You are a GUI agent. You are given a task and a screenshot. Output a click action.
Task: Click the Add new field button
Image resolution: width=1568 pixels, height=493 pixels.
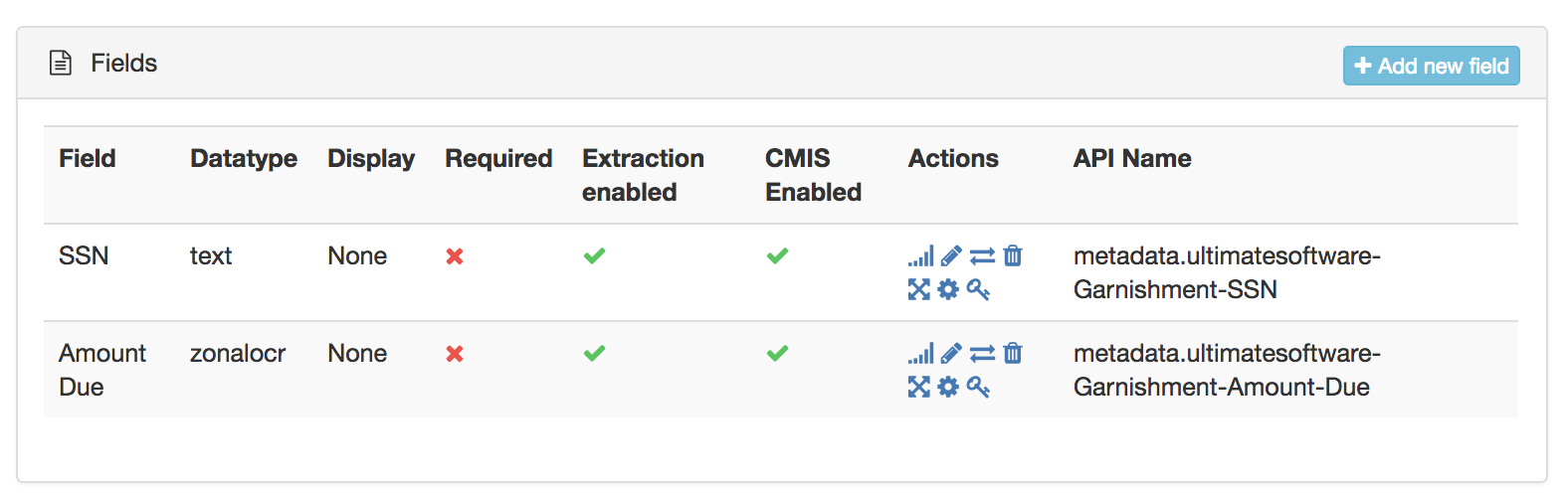tap(1431, 66)
